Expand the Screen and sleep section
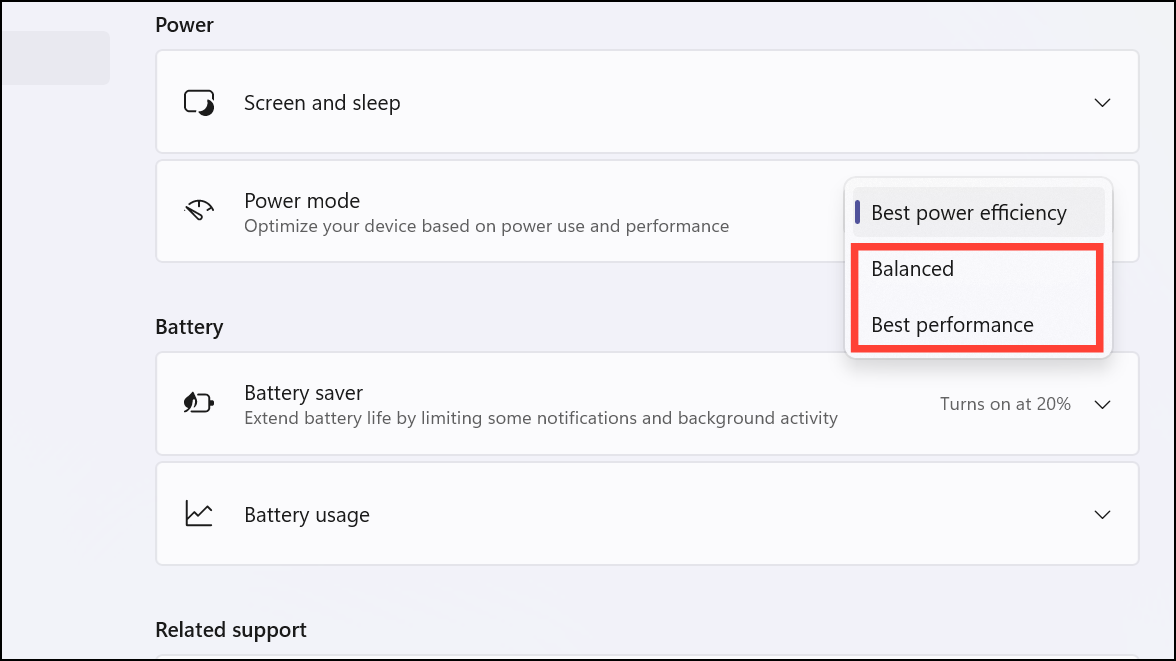 (646, 102)
